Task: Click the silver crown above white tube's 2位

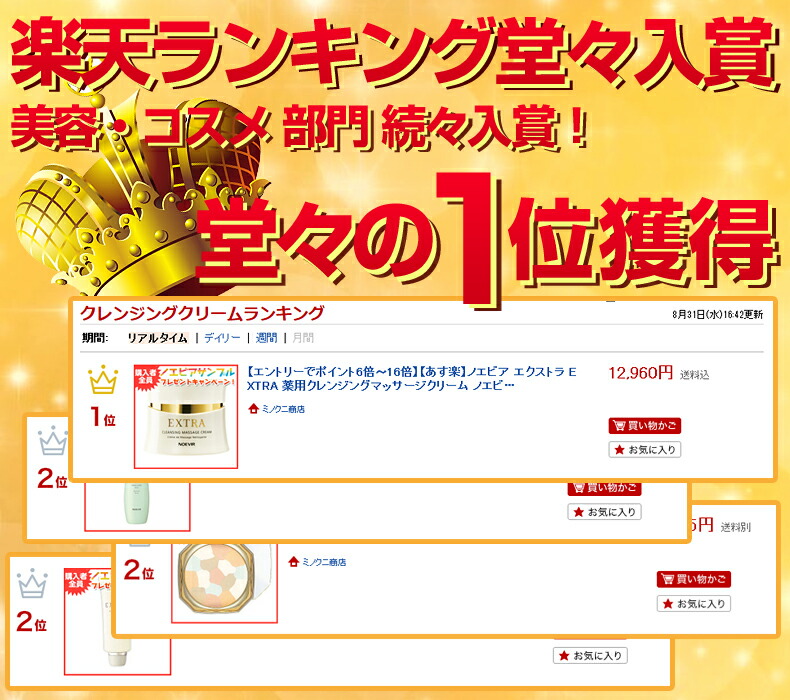Action: tap(32, 584)
